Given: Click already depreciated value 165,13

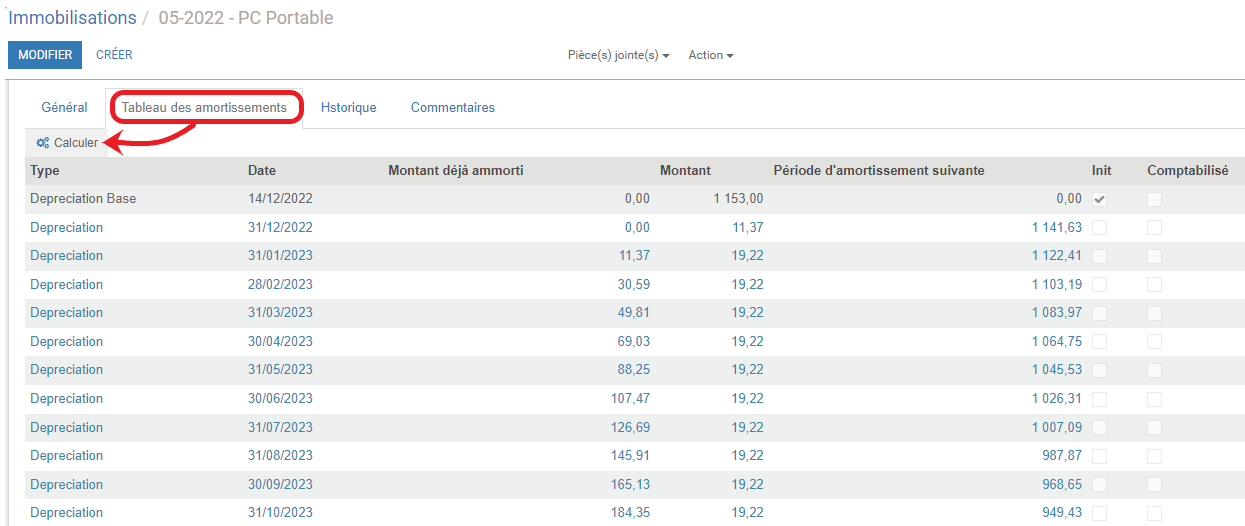Looking at the screenshot, I should [x=629, y=485].
